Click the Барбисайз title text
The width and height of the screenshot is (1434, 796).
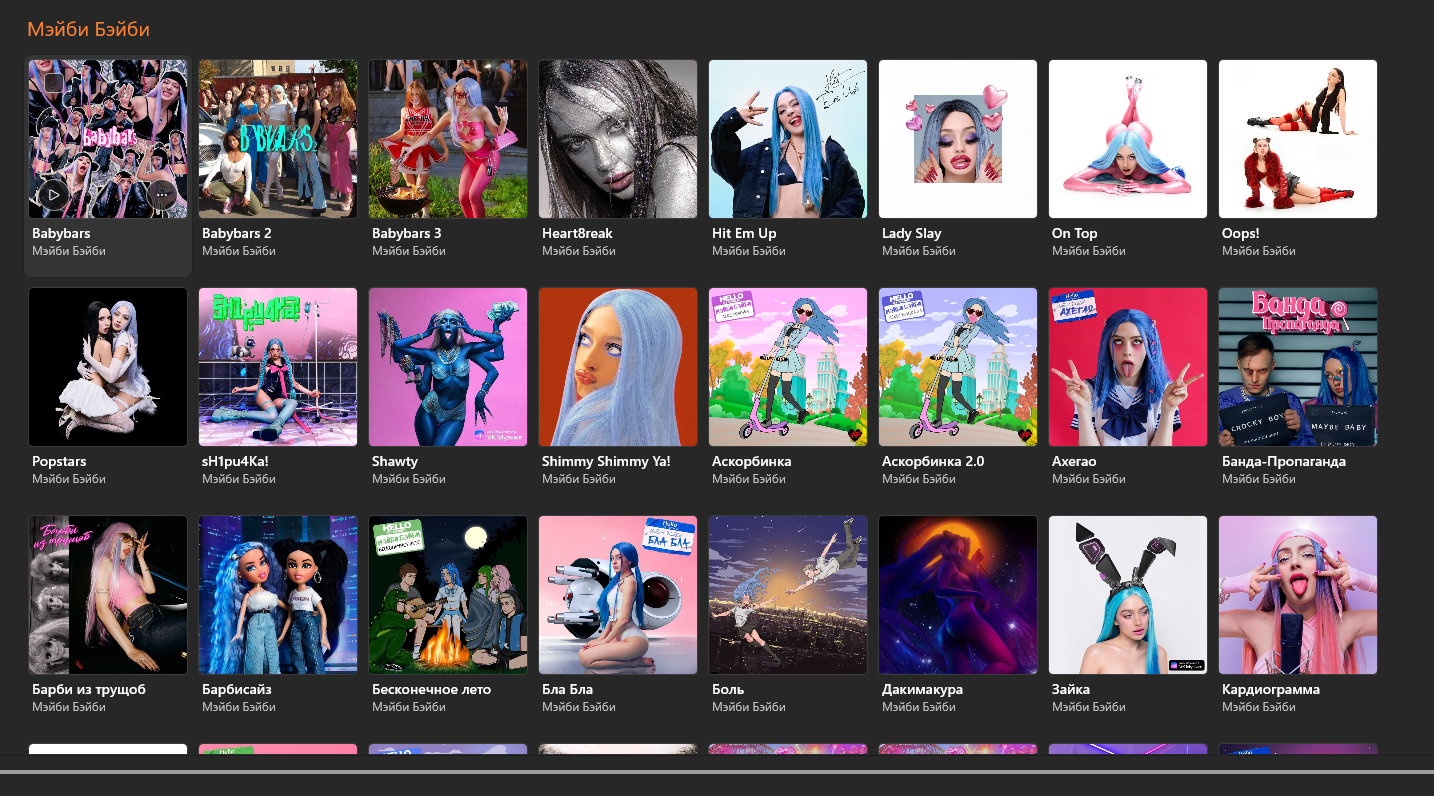tap(237, 689)
